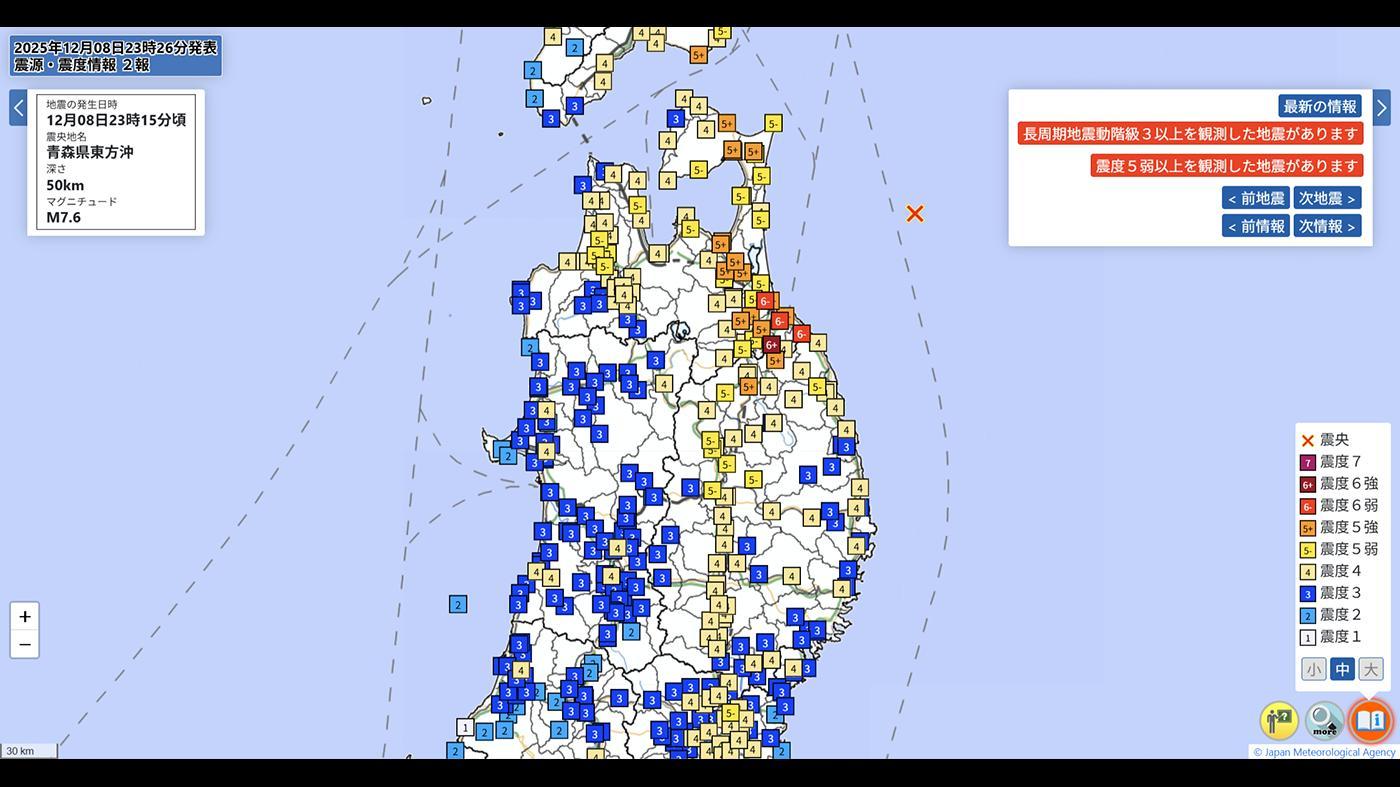Click the magnifier 'more' icon
Image resolution: width=1400 pixels, height=787 pixels.
click(1324, 720)
